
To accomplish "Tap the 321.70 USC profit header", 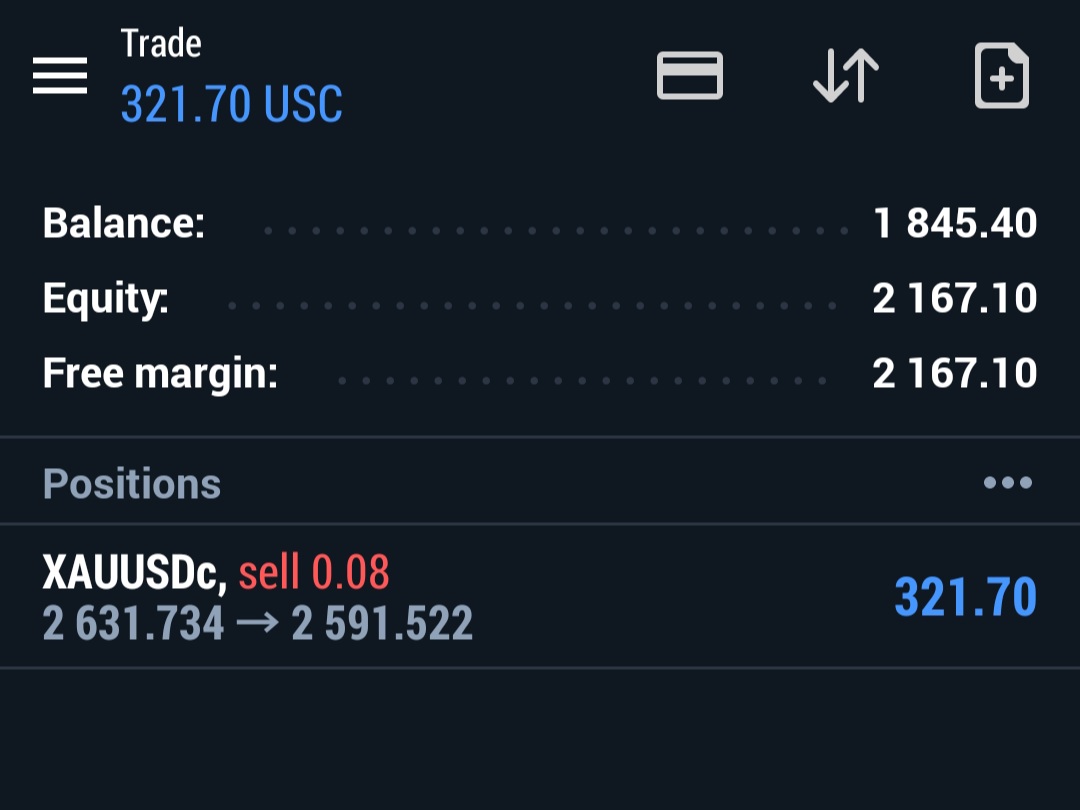I will click(231, 104).
